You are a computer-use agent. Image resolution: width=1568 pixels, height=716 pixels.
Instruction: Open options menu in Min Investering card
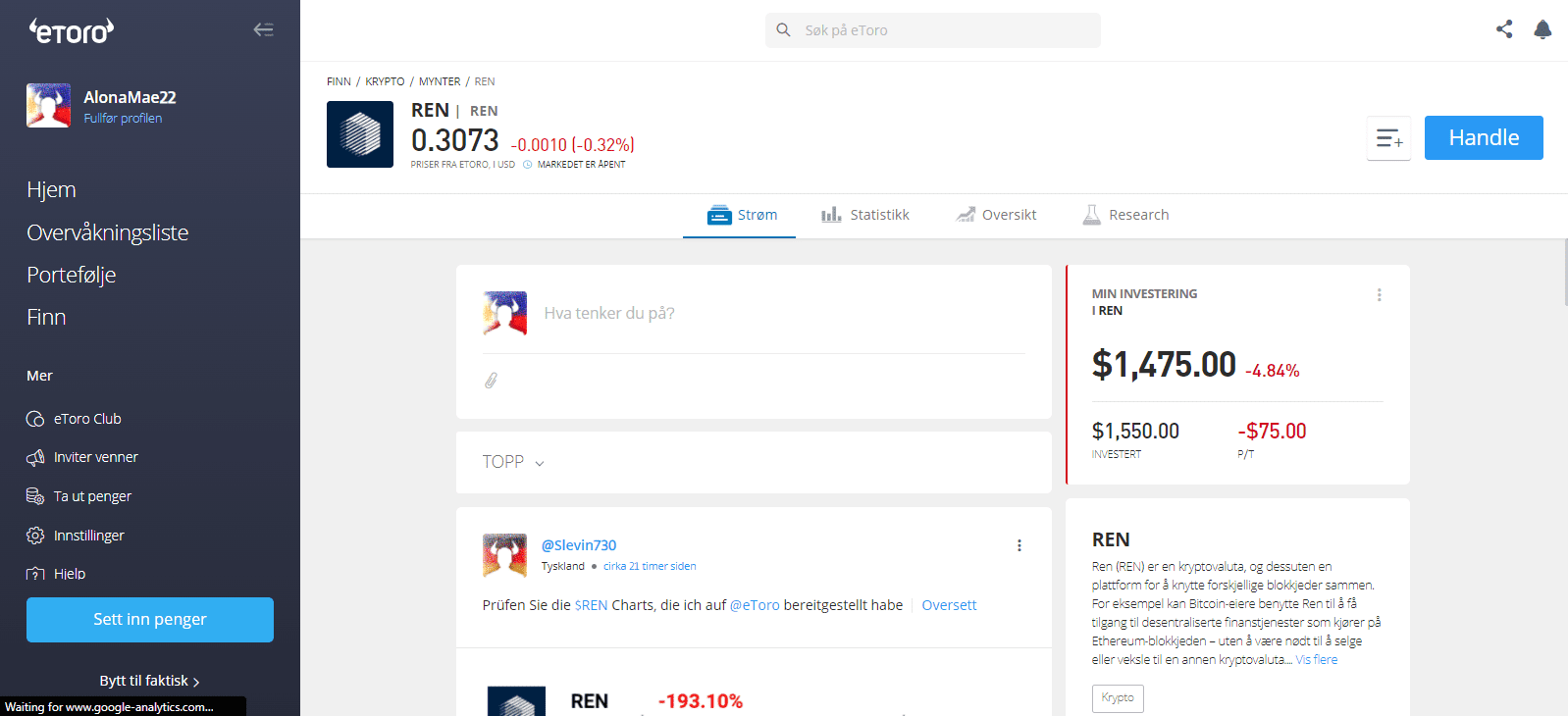tap(1379, 295)
